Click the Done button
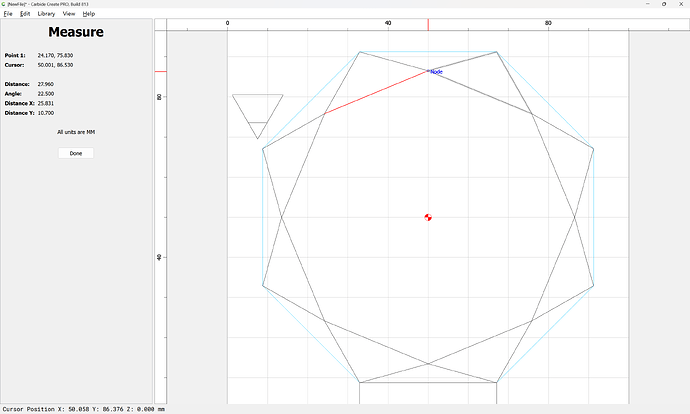The image size is (690, 414). coord(76,153)
